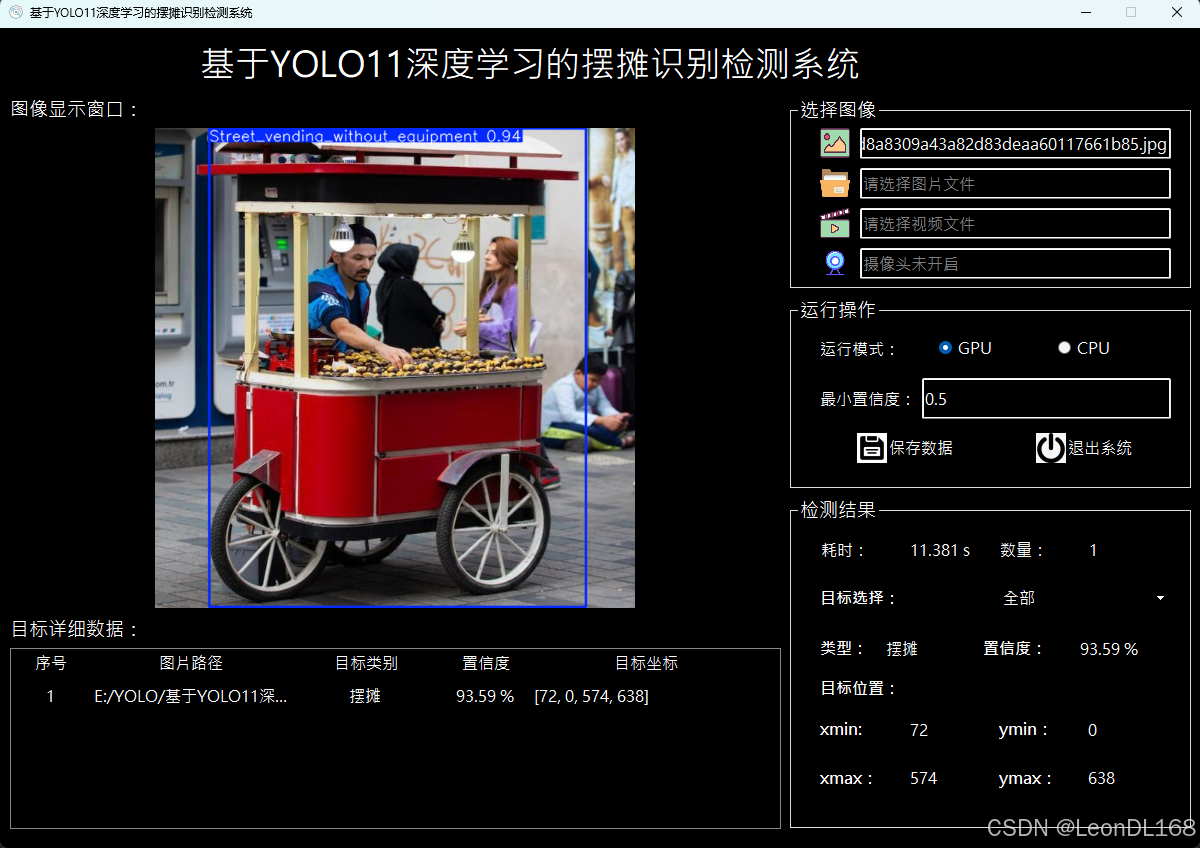The height and width of the screenshot is (848, 1200).
Task: Minimize the application window
Action: coord(1086,12)
